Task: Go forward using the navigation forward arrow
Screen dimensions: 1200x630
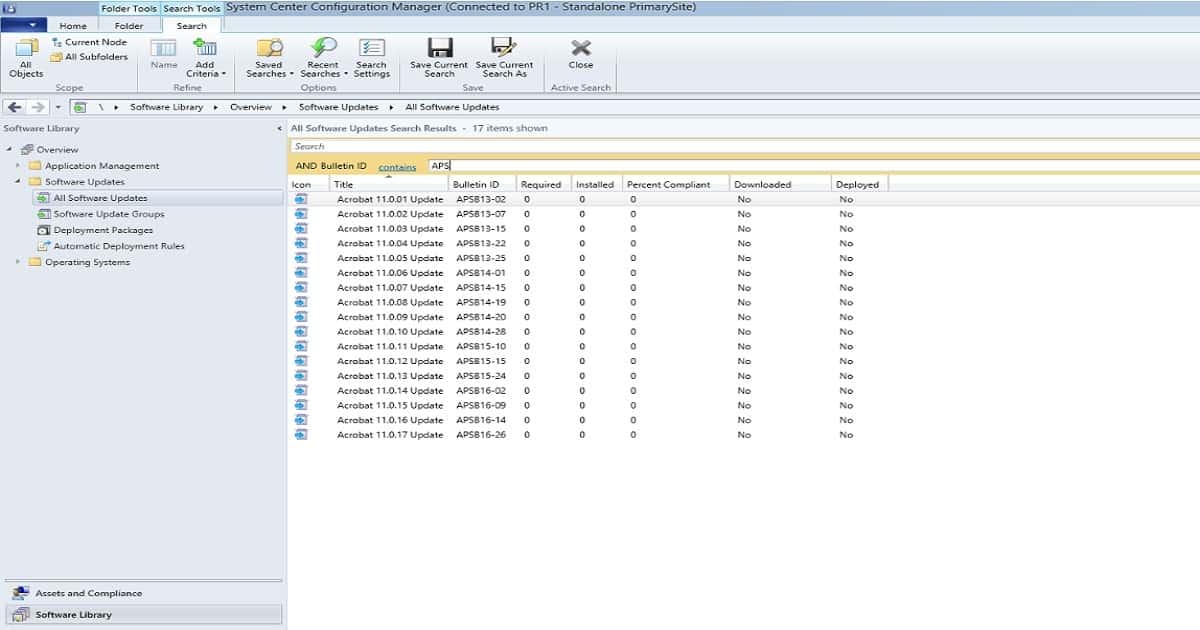Action: pyautogui.click(x=38, y=107)
